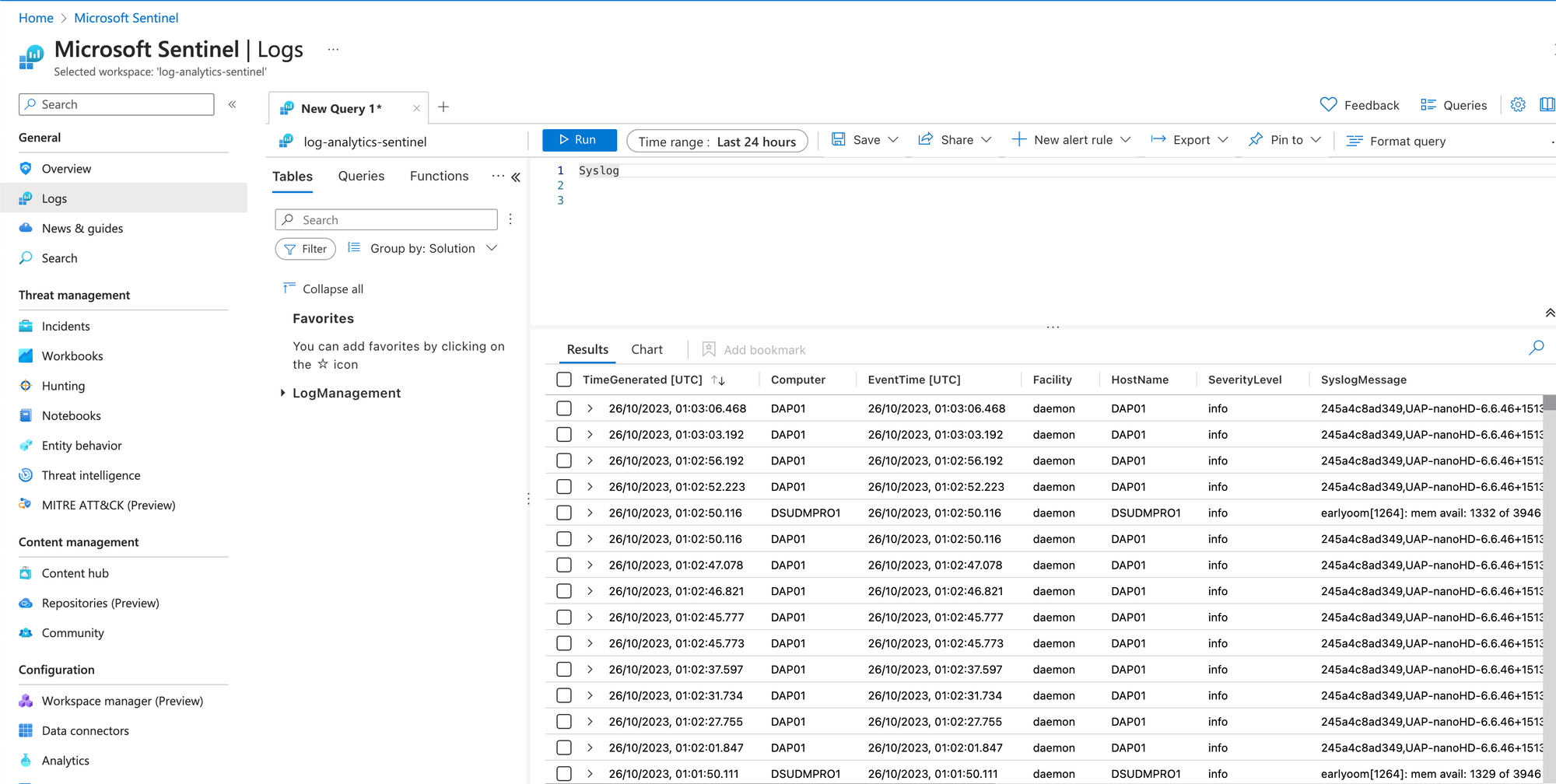Select the DSUDMPRO1 01:02:50.116 row checkbox
The image size is (1556, 784).
[564, 513]
